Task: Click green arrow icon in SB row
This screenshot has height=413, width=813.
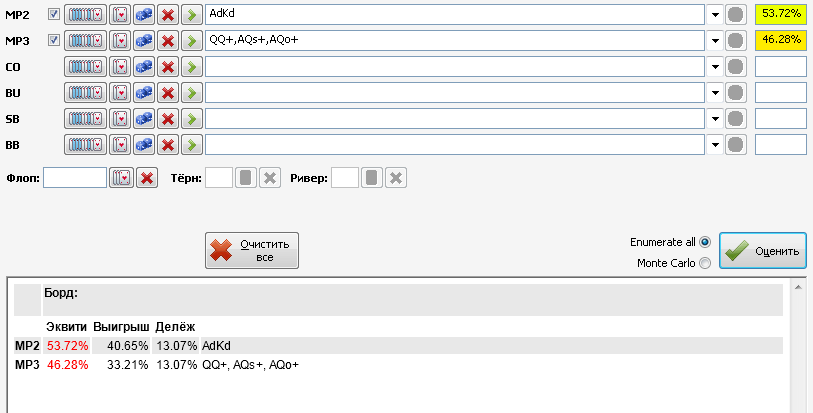Action: 192,119
